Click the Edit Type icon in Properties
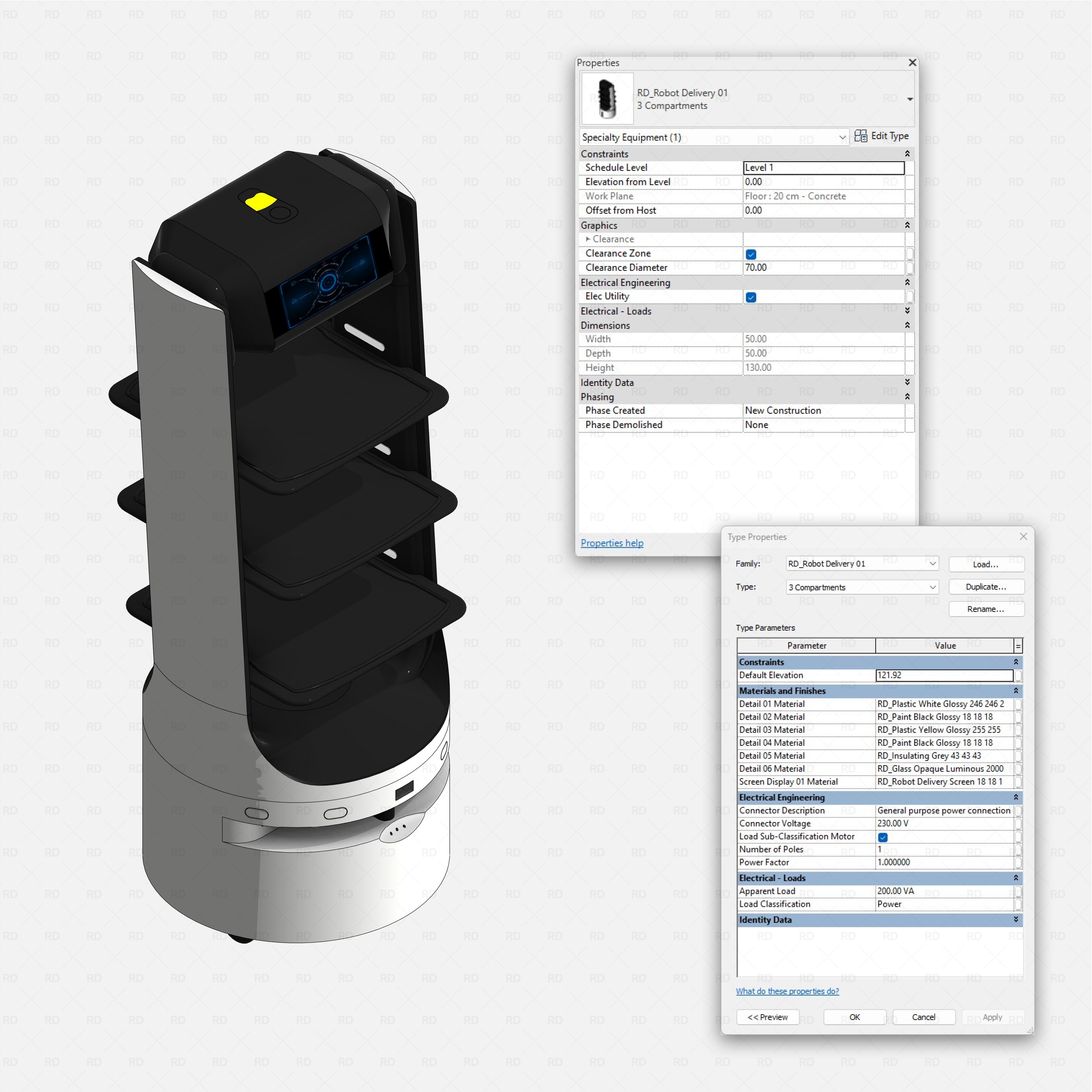 pos(860,136)
